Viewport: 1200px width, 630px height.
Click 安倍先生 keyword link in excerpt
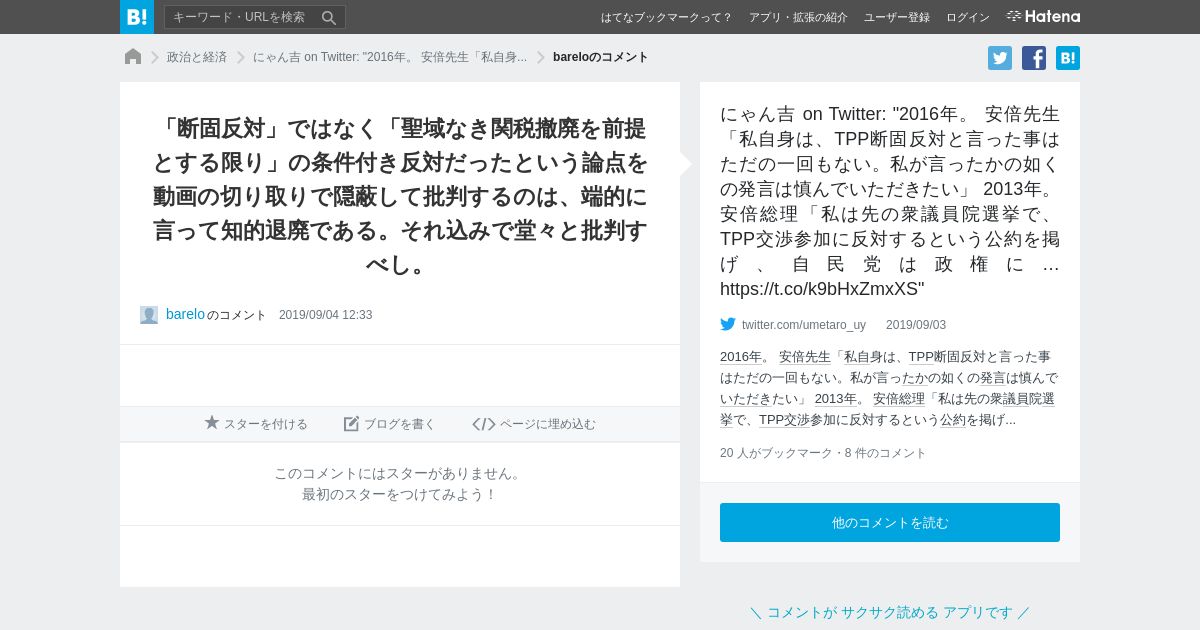point(805,357)
